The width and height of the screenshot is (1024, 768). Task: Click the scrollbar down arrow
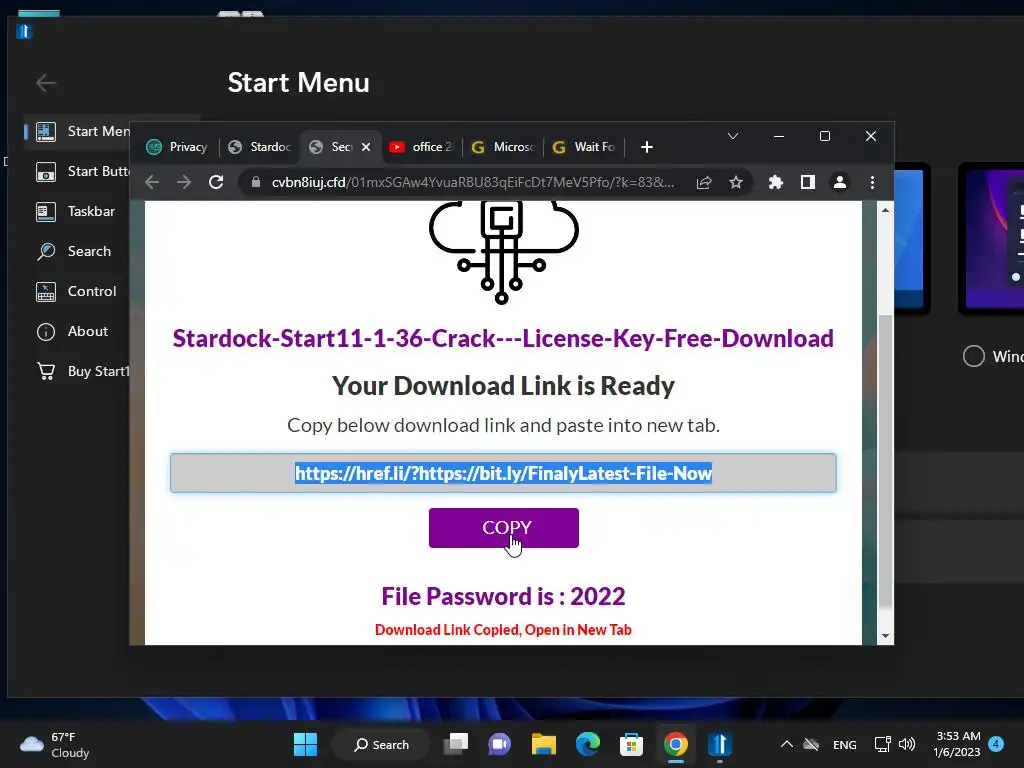(x=885, y=635)
